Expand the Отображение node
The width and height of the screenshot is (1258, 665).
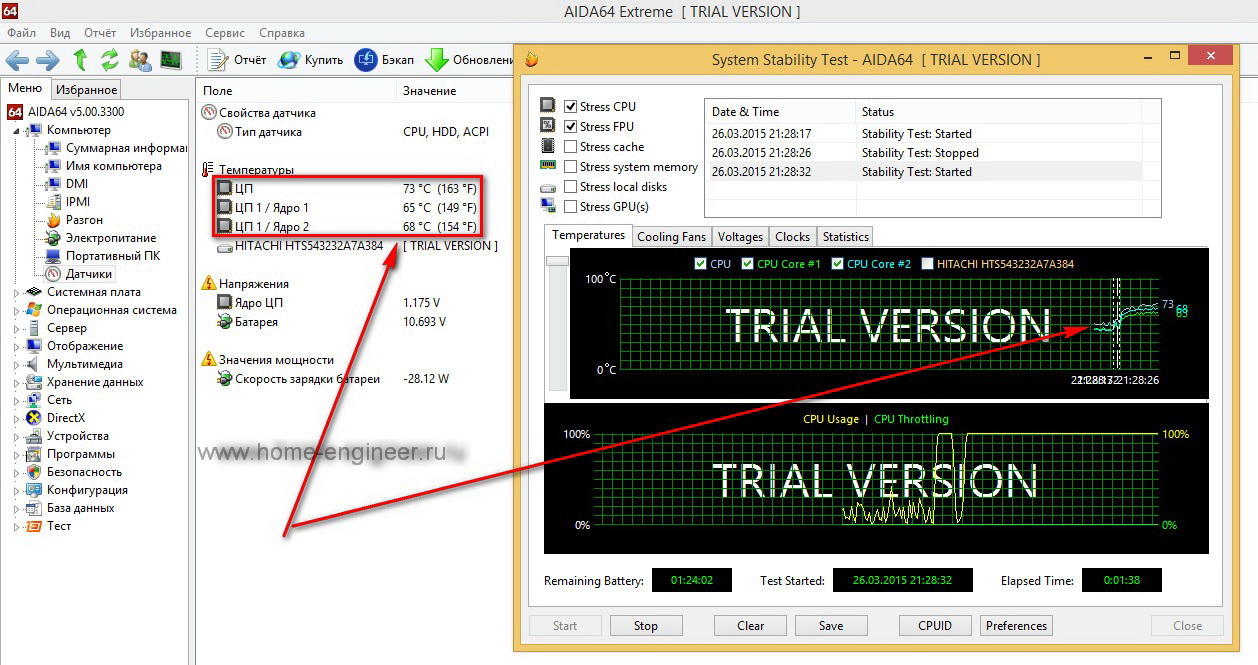click(x=17, y=346)
